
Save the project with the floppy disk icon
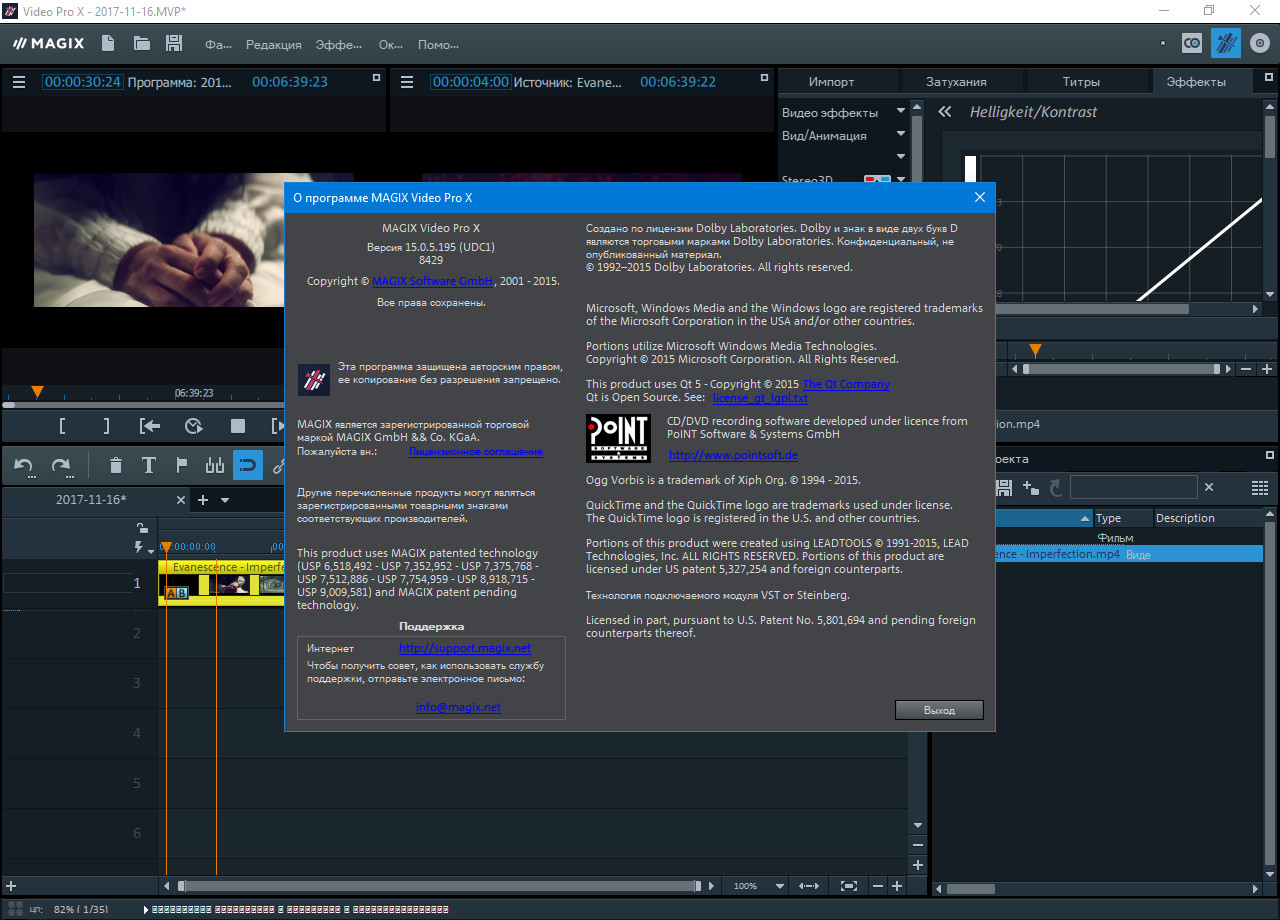[174, 43]
